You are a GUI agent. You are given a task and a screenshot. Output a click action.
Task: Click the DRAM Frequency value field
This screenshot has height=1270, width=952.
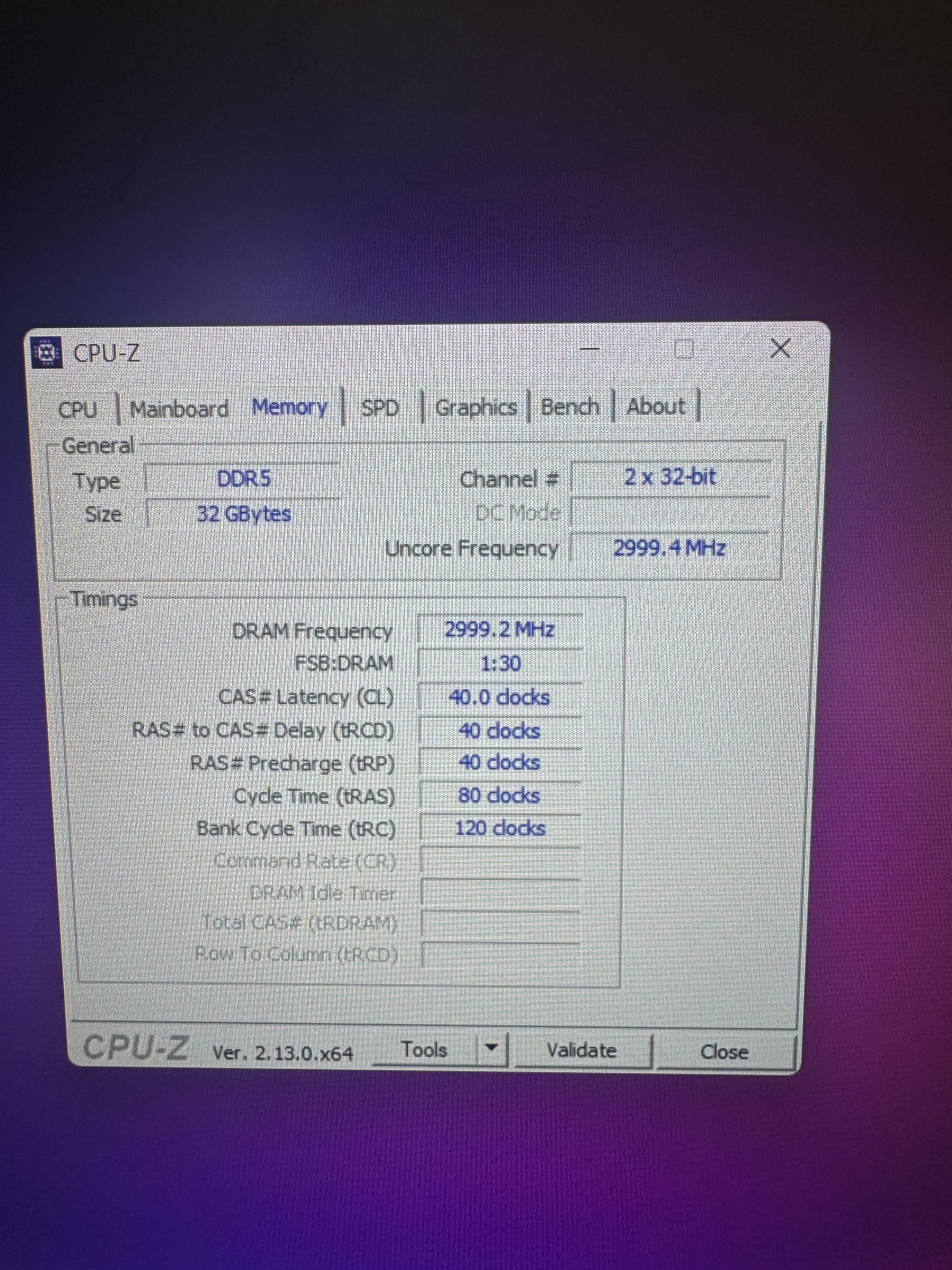pos(499,630)
